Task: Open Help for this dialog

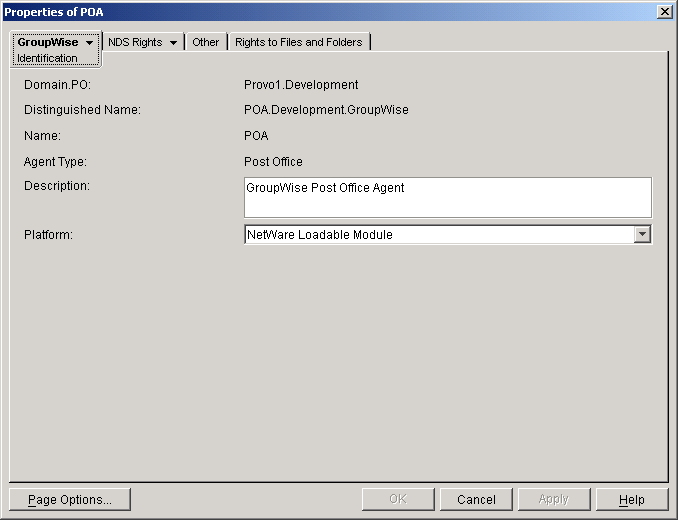Action: point(632,499)
